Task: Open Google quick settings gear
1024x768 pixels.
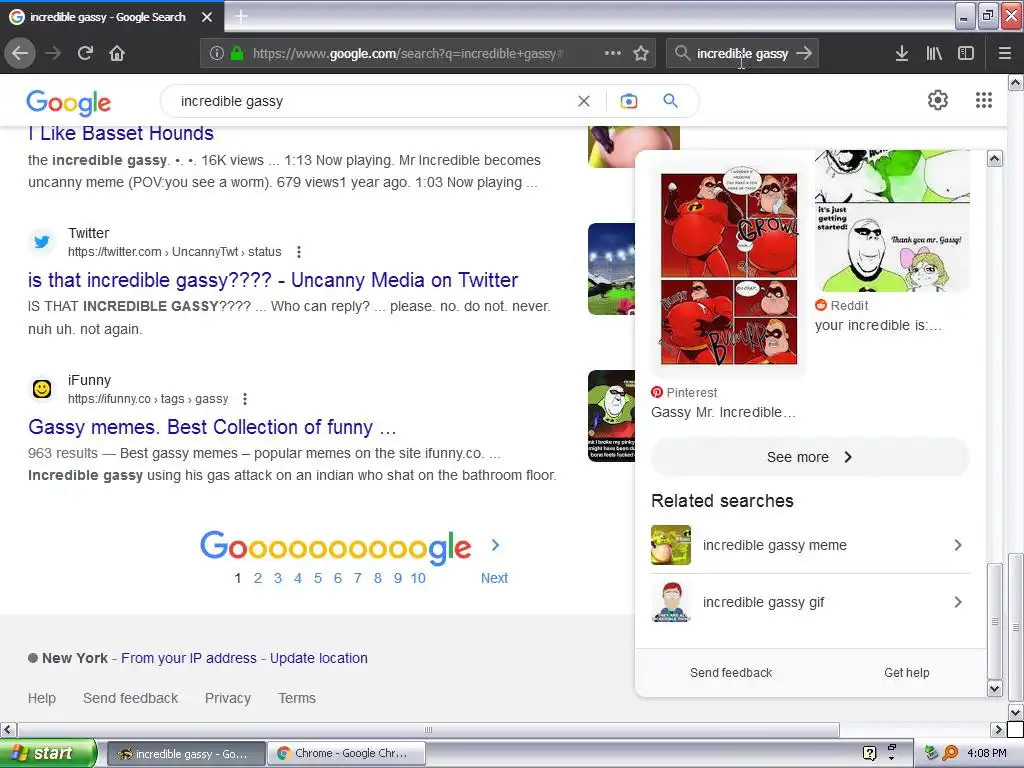Action: 938,100
